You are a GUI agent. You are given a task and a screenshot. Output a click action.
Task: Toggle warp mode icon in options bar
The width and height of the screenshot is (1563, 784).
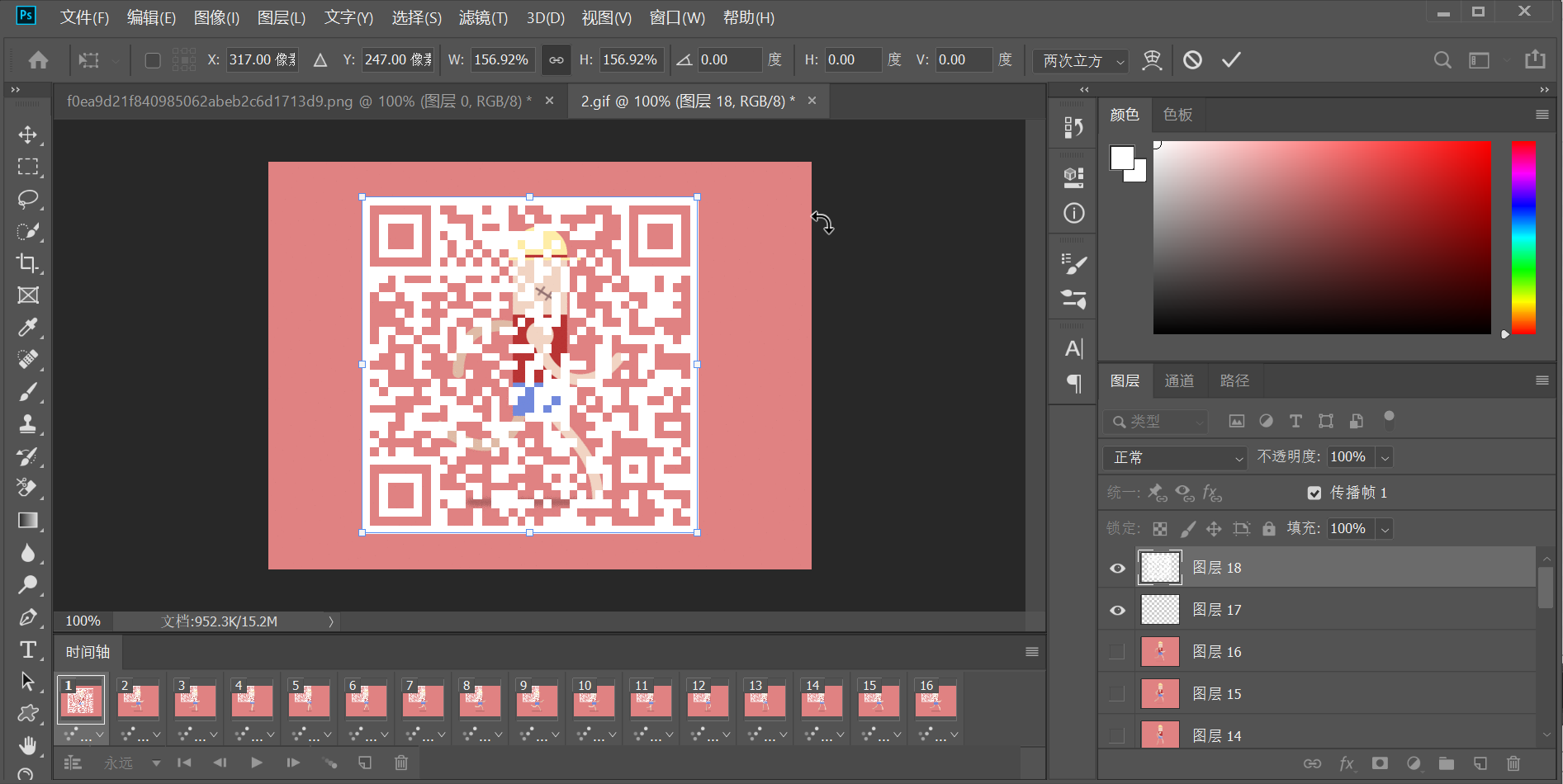1152,59
